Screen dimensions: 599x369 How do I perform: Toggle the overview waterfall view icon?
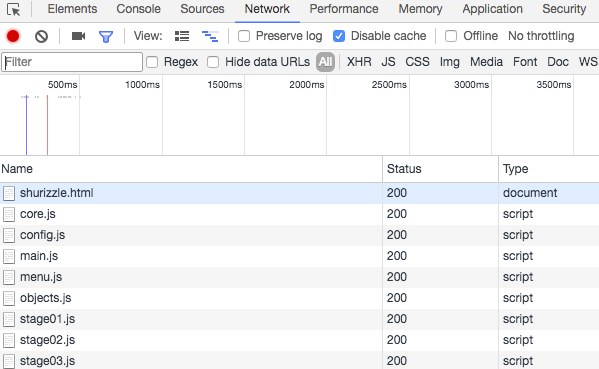[x=210, y=36]
